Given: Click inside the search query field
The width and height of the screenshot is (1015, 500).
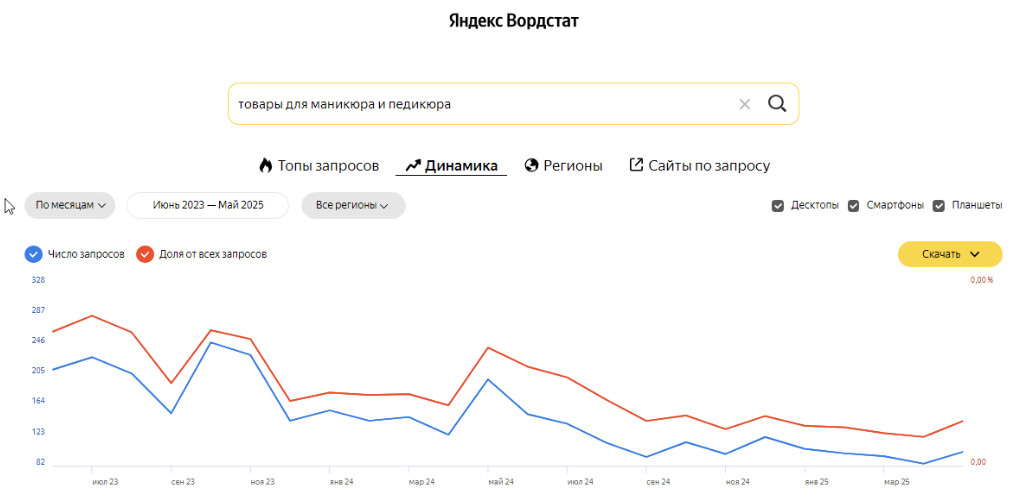Looking at the screenshot, I should pyautogui.click(x=480, y=104).
